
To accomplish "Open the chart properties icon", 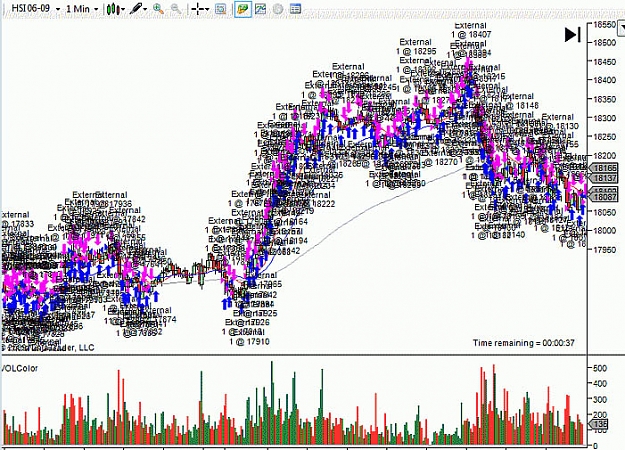I will [295, 9].
